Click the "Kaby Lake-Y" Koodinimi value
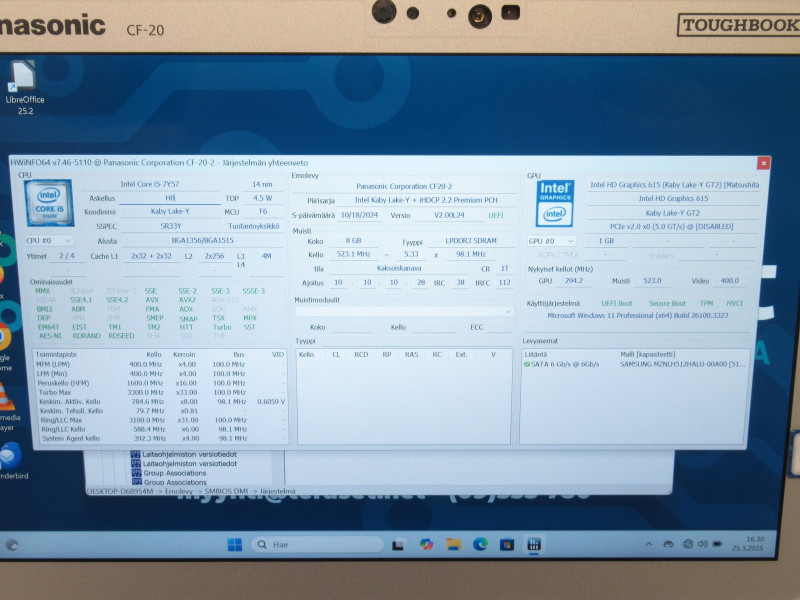Image resolution: width=800 pixels, height=600 pixels. click(170, 211)
